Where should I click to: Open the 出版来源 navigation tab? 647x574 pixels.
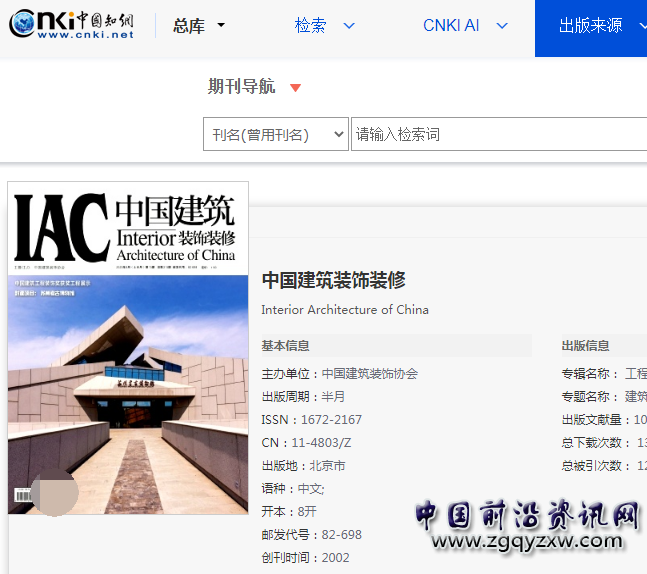click(x=591, y=26)
